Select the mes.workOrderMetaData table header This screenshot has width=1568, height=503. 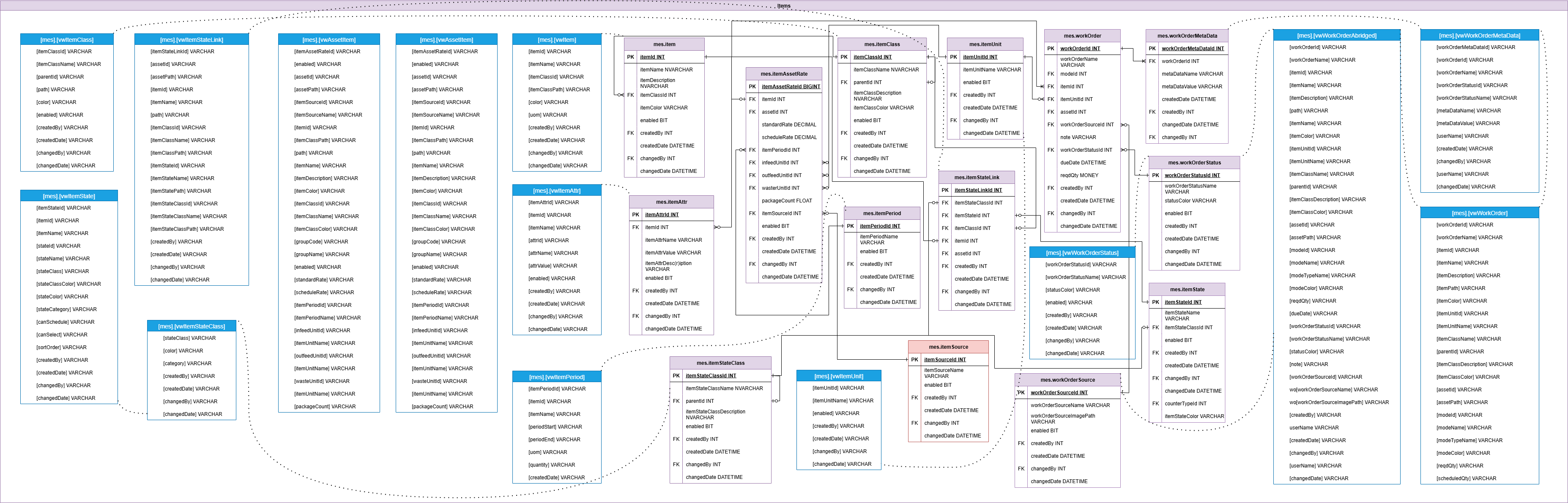point(1187,36)
